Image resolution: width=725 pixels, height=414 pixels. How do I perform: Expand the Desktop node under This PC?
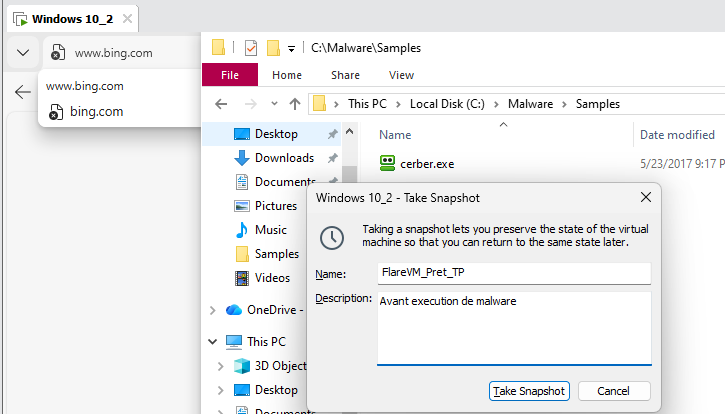tap(221, 390)
